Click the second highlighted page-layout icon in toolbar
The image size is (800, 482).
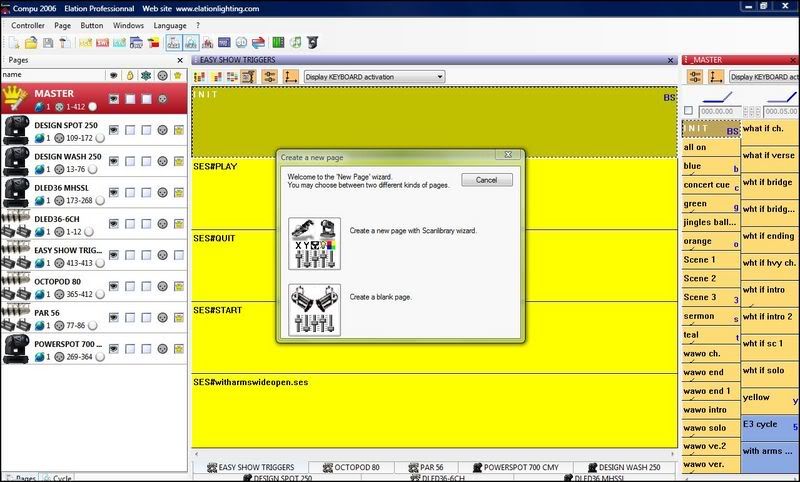pyautogui.click(x=191, y=43)
